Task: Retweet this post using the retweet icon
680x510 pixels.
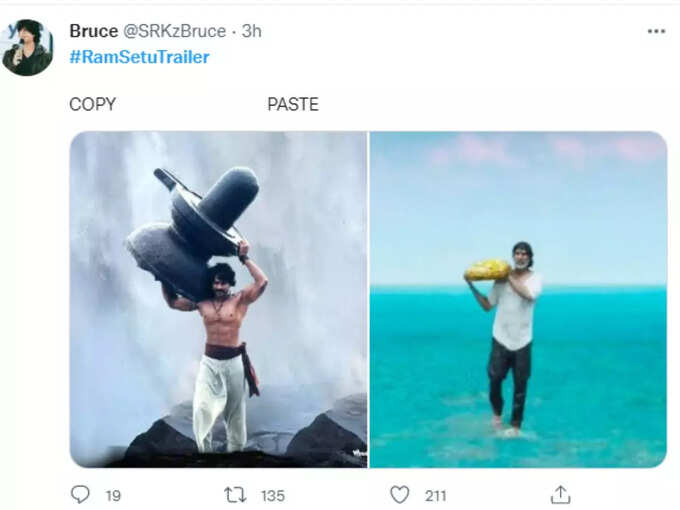Action: point(235,495)
